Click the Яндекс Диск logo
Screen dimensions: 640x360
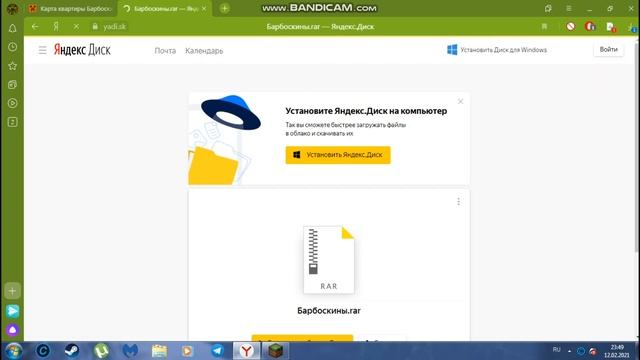click(82, 50)
